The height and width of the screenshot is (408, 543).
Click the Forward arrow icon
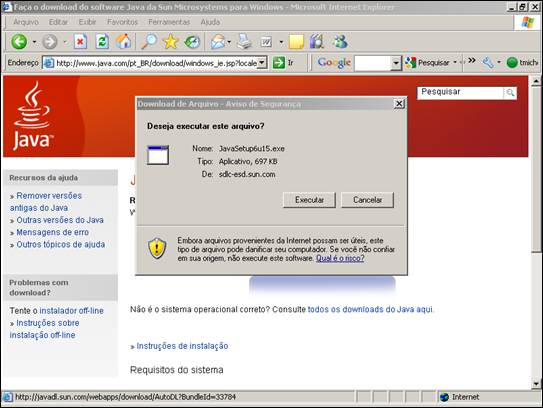coord(50,42)
